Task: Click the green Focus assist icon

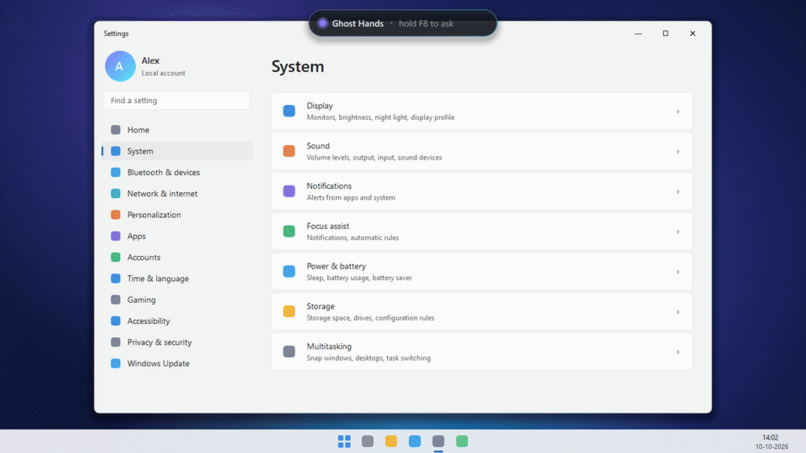Action: click(x=289, y=231)
